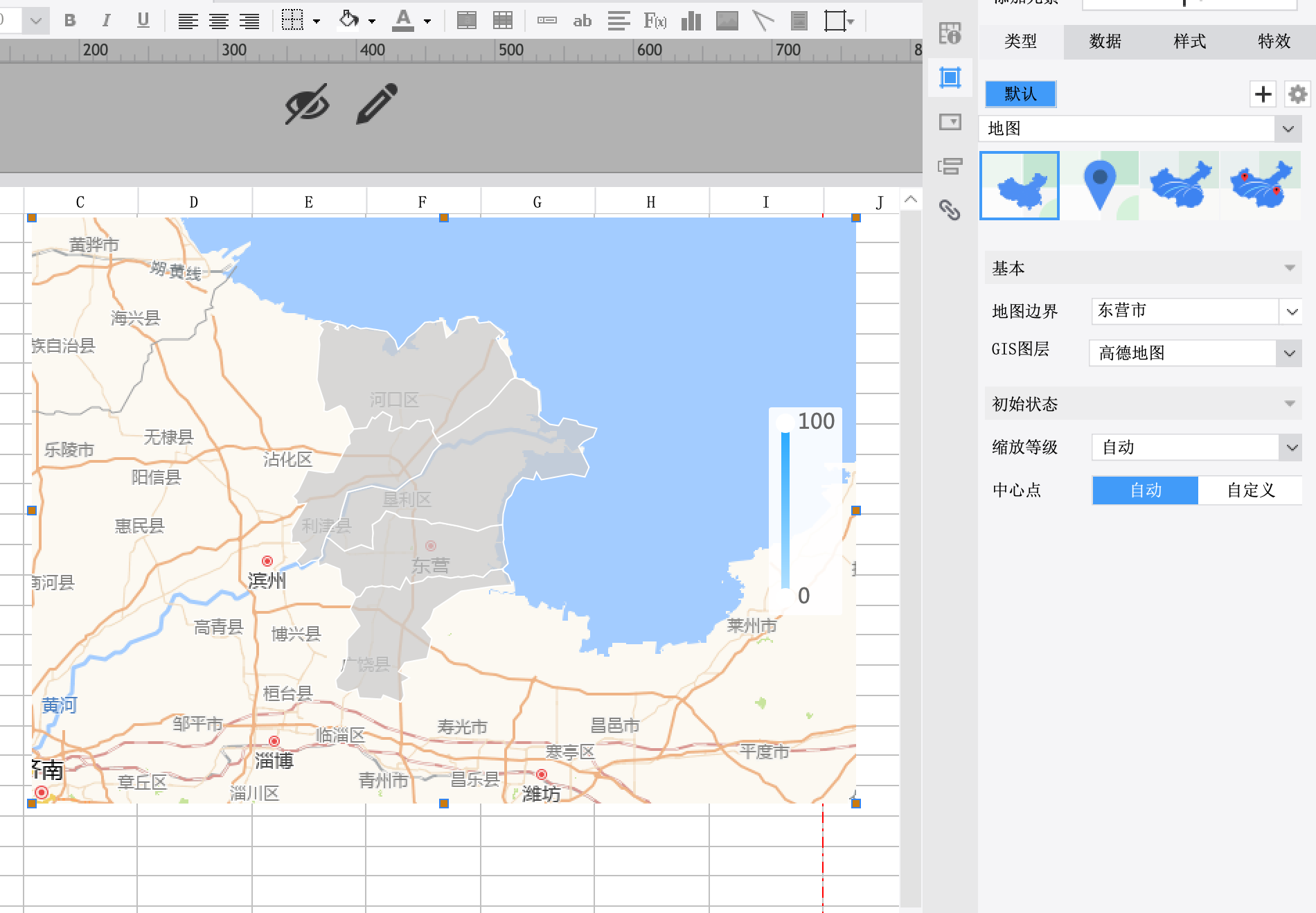Open floating element side panel icon
This screenshot has width=1316, height=913.
click(950, 77)
